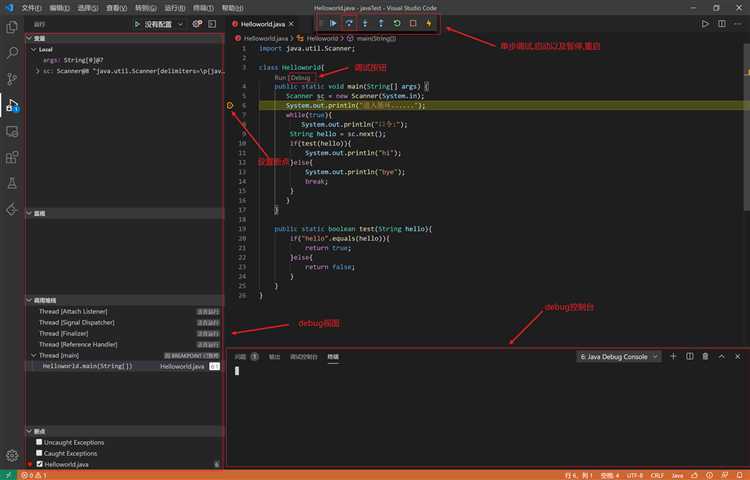The height and width of the screenshot is (480, 750).
Task: Switch to the Output panel tab
Action: 274,357
